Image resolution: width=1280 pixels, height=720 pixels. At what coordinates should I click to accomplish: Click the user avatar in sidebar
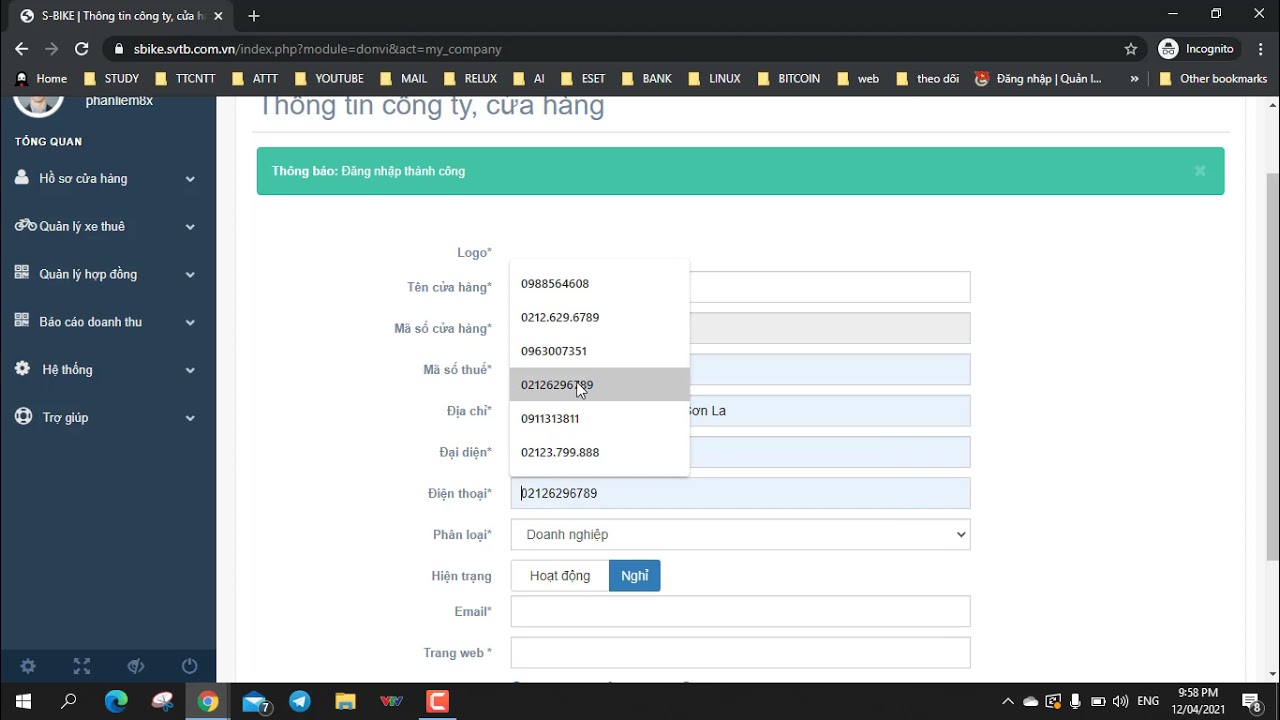pos(38,104)
